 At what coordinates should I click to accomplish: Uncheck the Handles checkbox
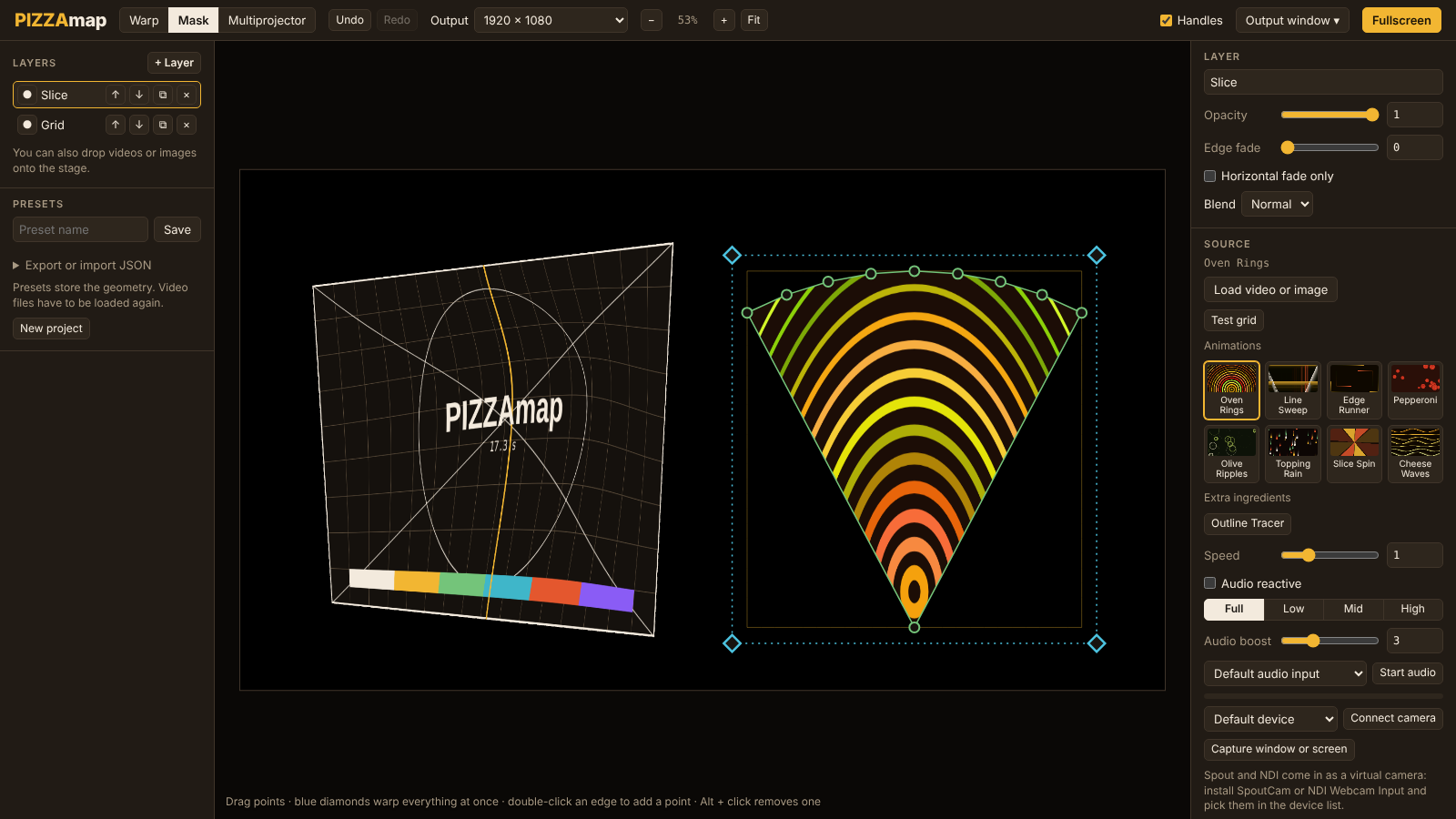click(1166, 20)
